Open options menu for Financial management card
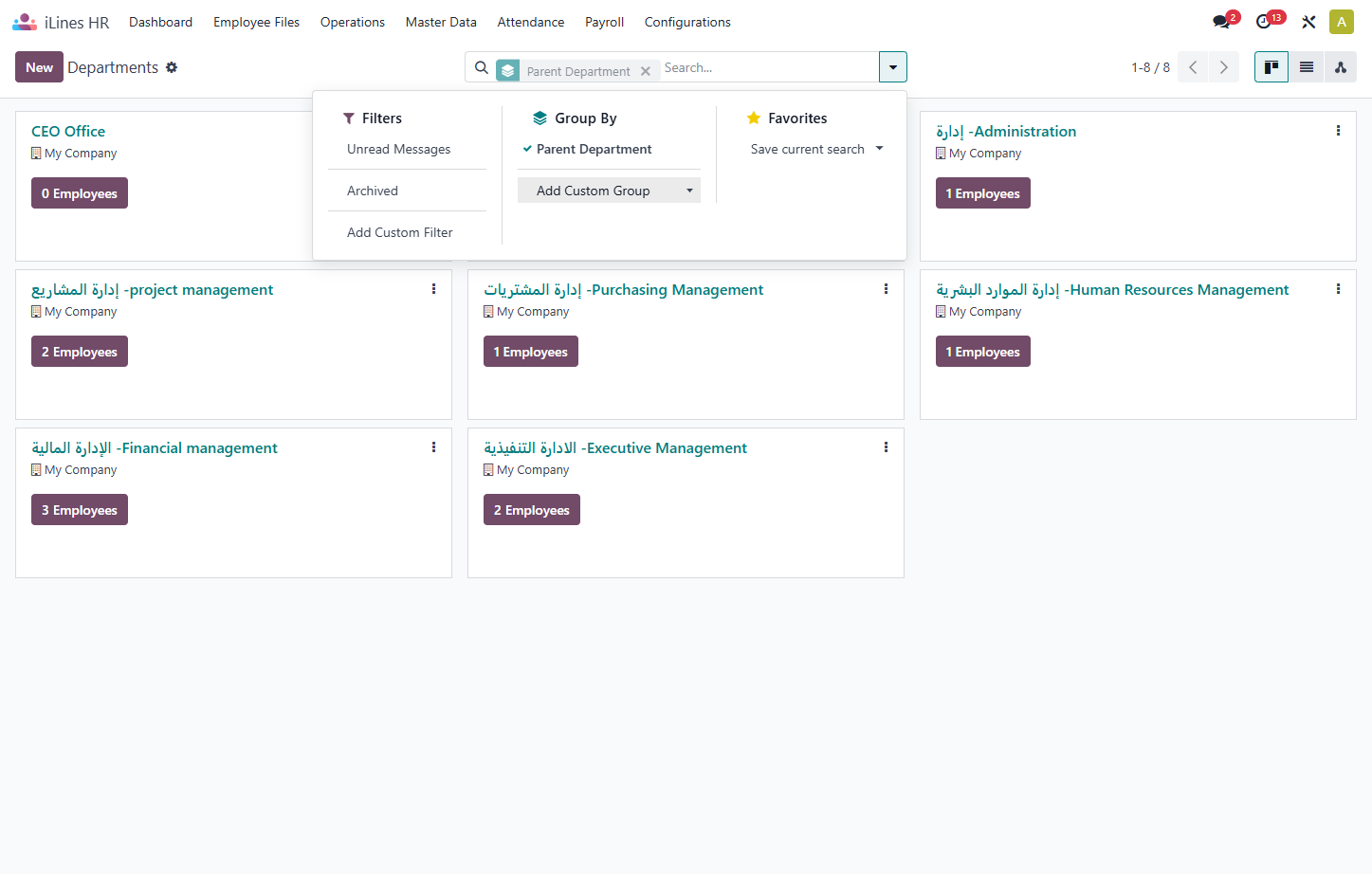The image size is (1372, 874). click(x=433, y=447)
